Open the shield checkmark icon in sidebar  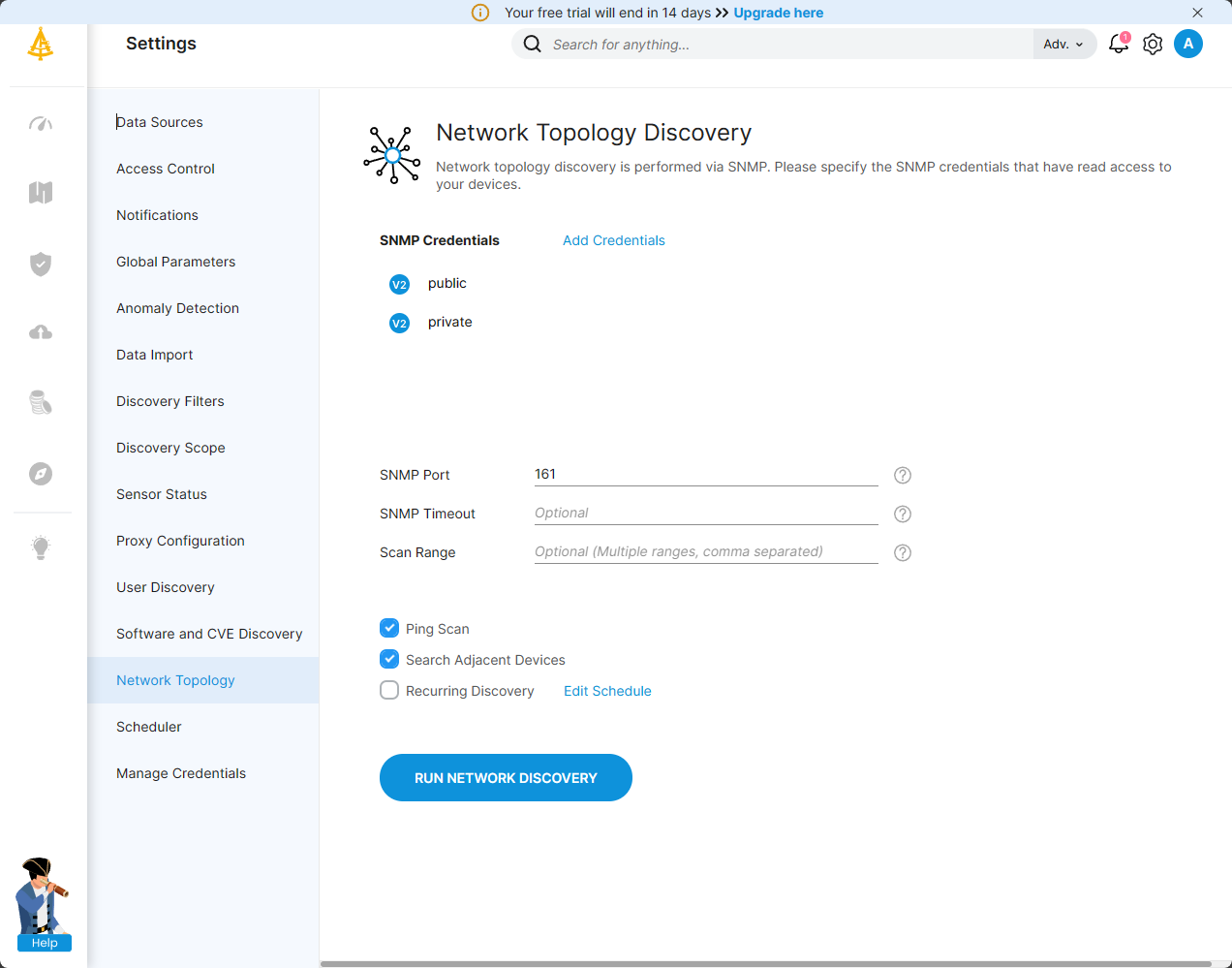[41, 264]
